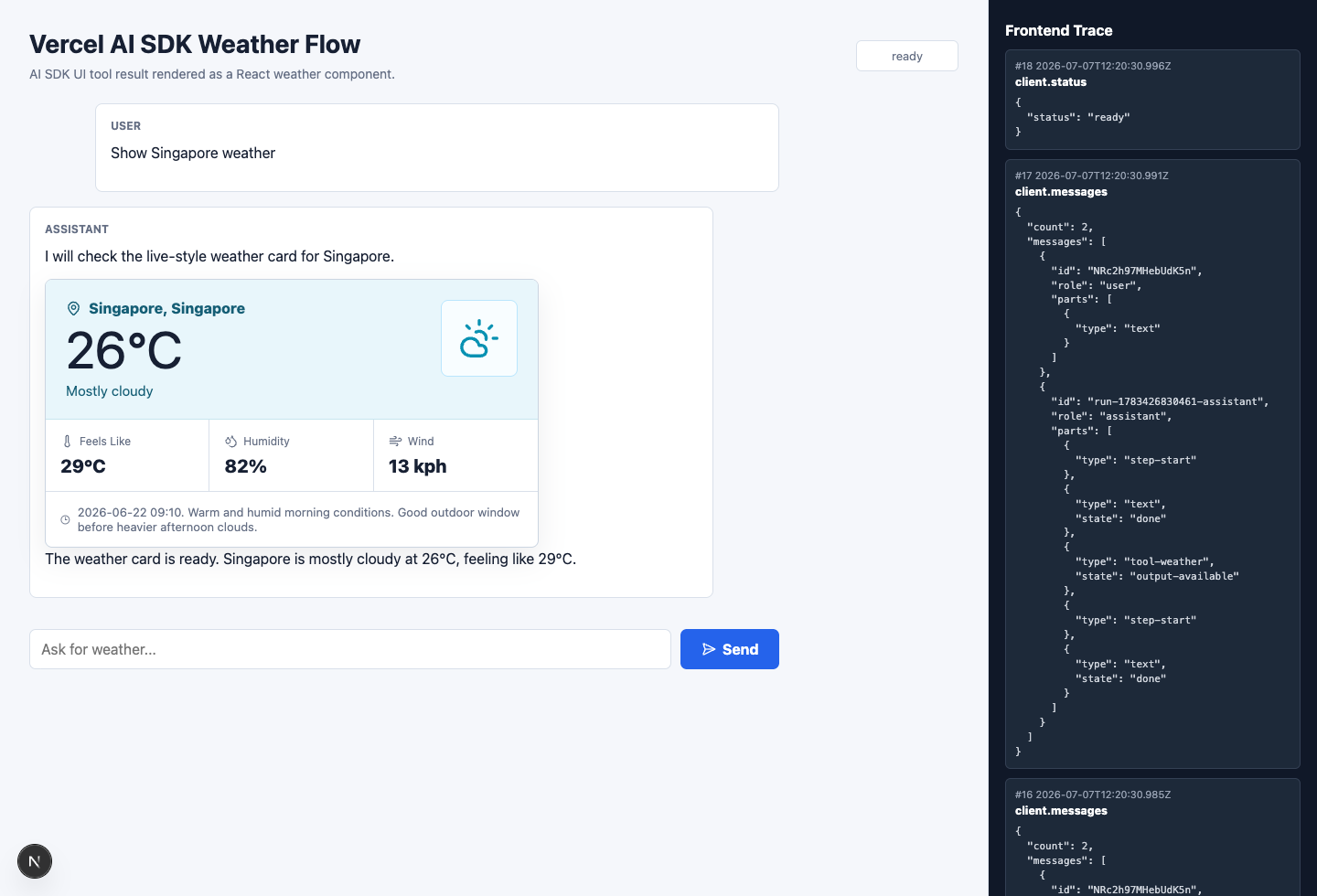Click the USER label in the first message
This screenshot has width=1317, height=896.
(126, 126)
